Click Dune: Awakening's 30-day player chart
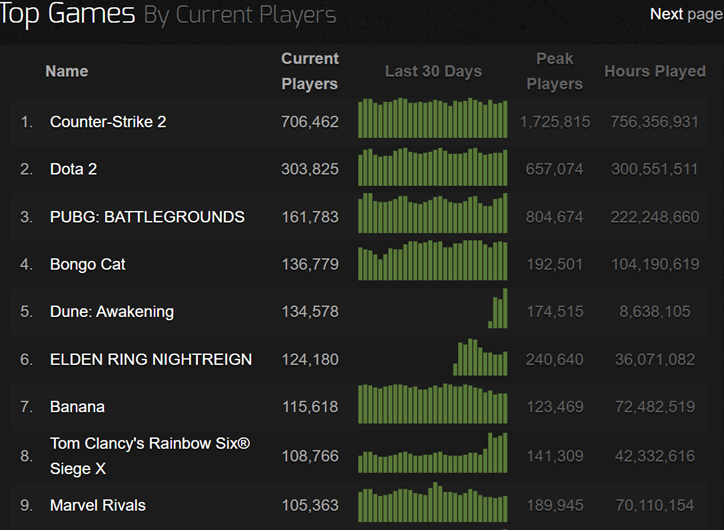Screen dimensions: 724x532 point(498,308)
